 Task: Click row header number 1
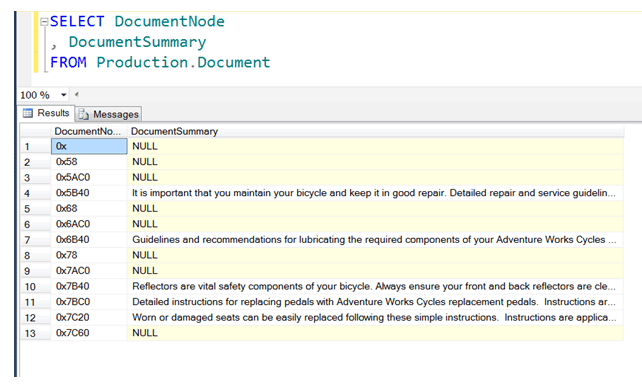(36, 147)
